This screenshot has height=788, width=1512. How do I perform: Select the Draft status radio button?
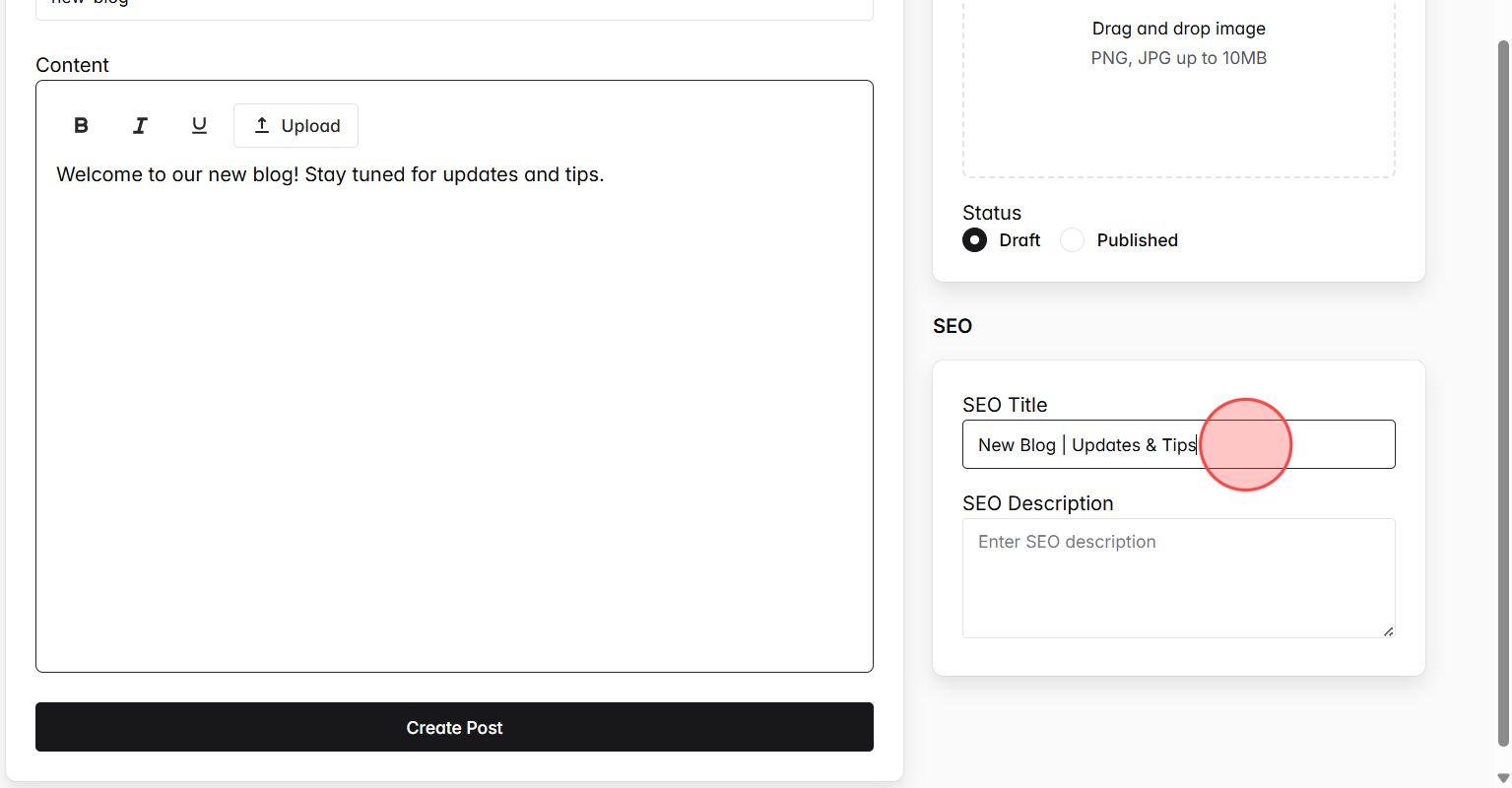tap(973, 239)
